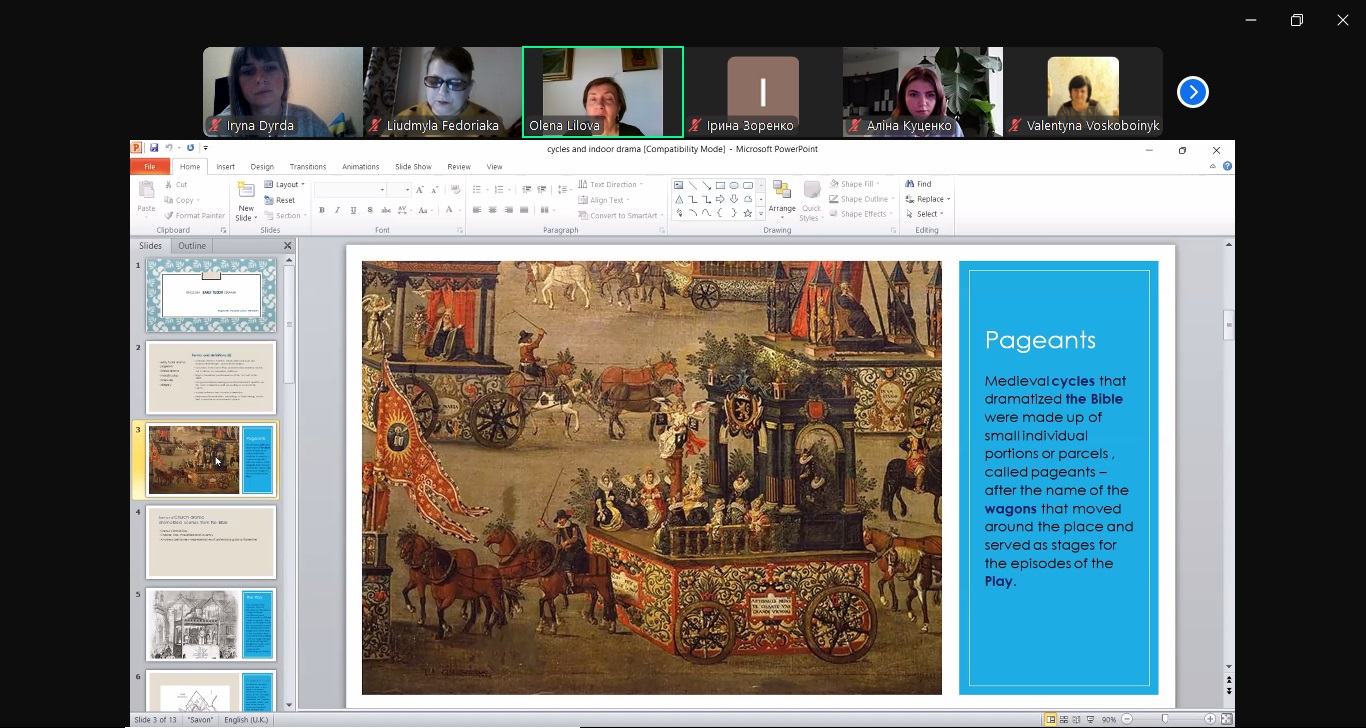Viewport: 1366px width, 728px height.
Task: Switch to the Outline pane tab
Action: point(192,246)
